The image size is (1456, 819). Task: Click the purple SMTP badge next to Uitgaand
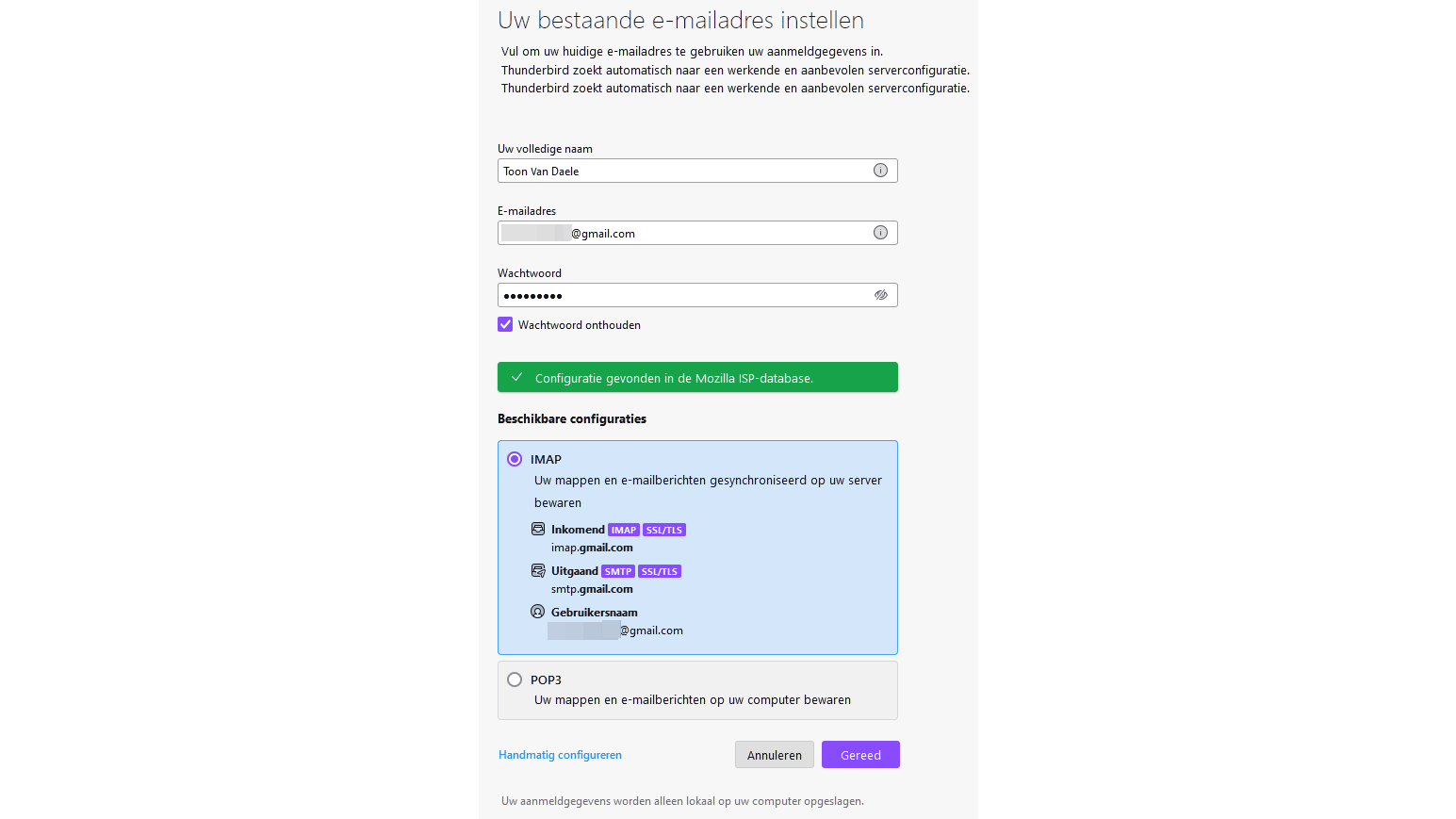click(618, 571)
